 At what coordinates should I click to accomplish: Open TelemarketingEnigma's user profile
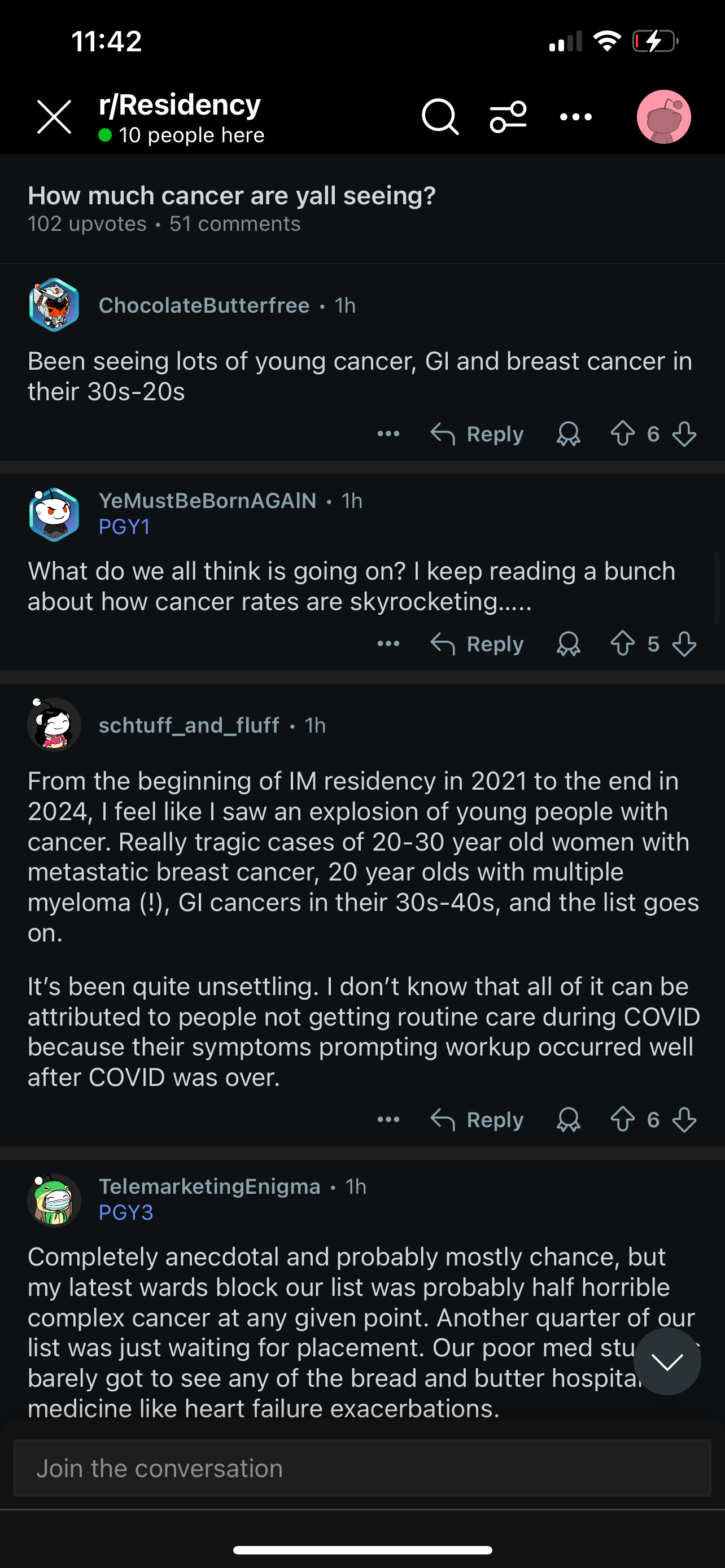pos(209,1186)
